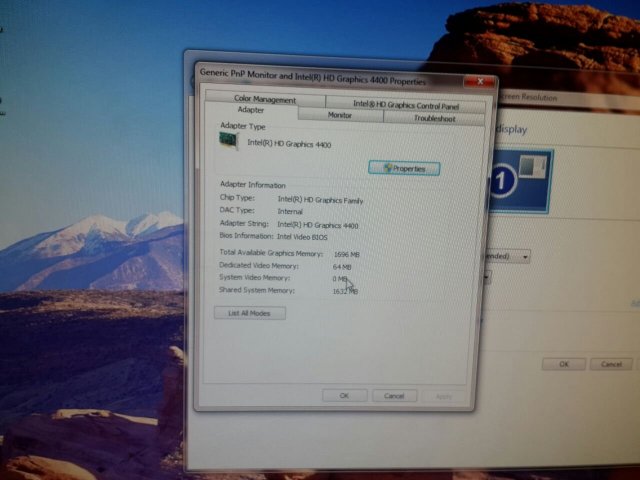Close the graphics properties dialog with X
The width and height of the screenshot is (640, 480).
484,81
